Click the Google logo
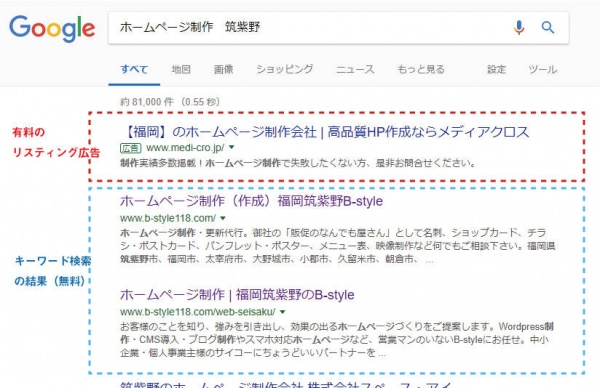 pos(52,29)
